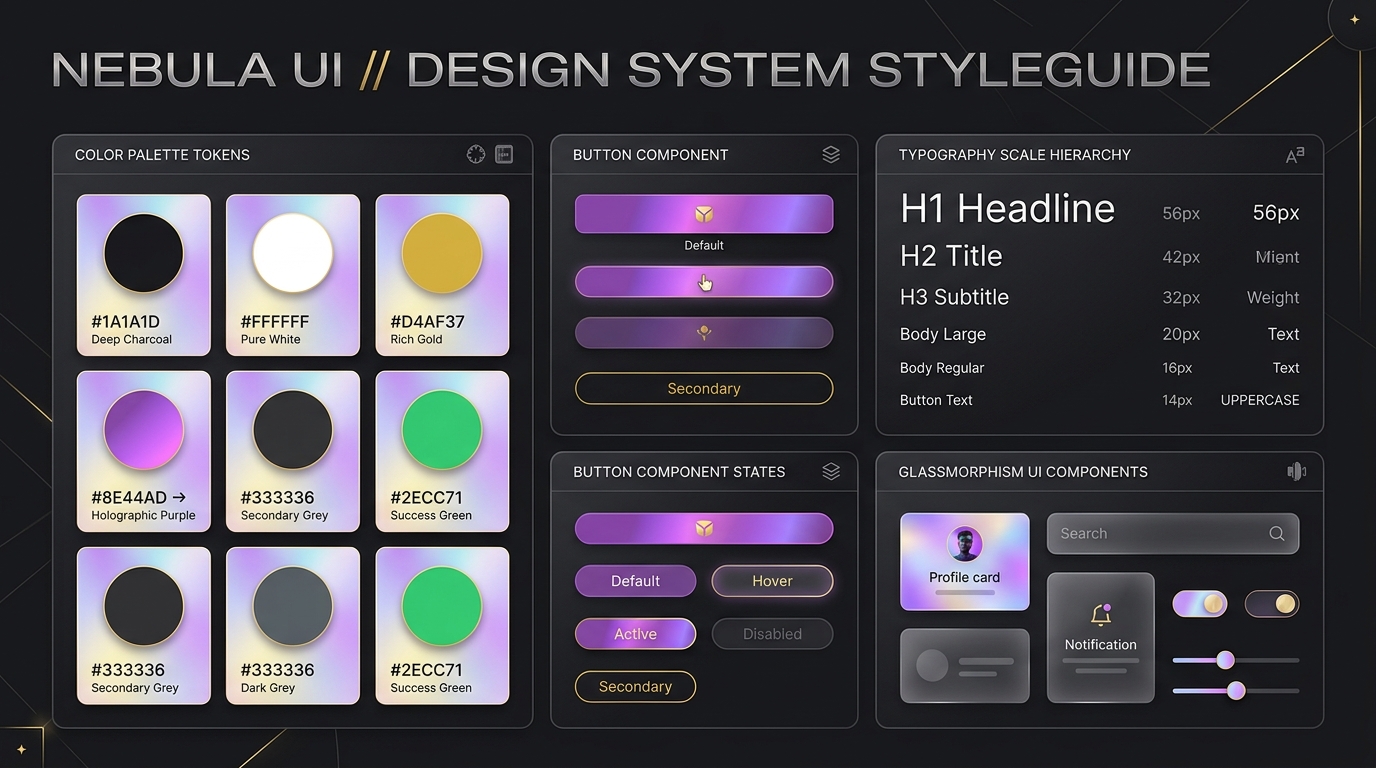Click the upper slider's thumb in Glassmorphism panel
1376x768 pixels.
(x=1225, y=660)
